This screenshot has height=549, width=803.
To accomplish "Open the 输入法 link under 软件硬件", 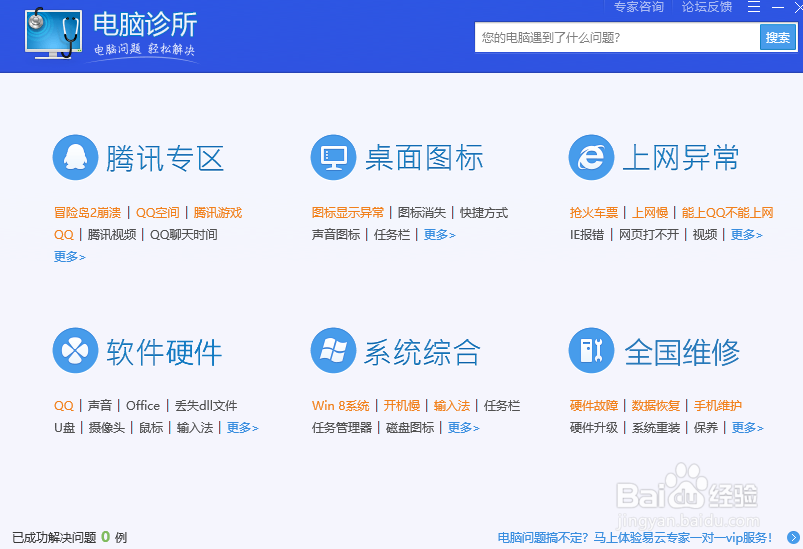I will tap(195, 428).
